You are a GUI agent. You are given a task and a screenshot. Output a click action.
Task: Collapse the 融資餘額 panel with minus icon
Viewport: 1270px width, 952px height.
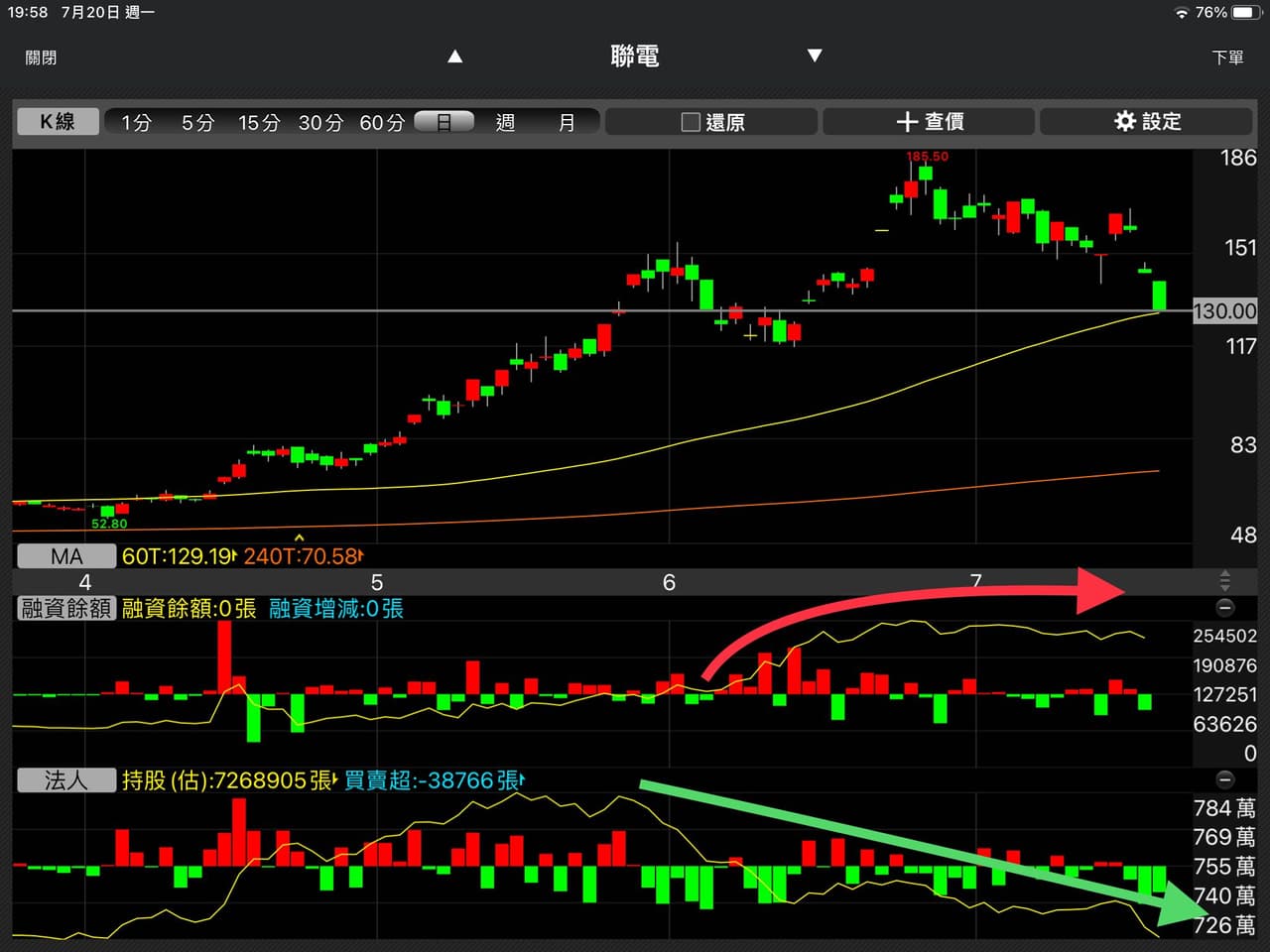(x=1225, y=607)
